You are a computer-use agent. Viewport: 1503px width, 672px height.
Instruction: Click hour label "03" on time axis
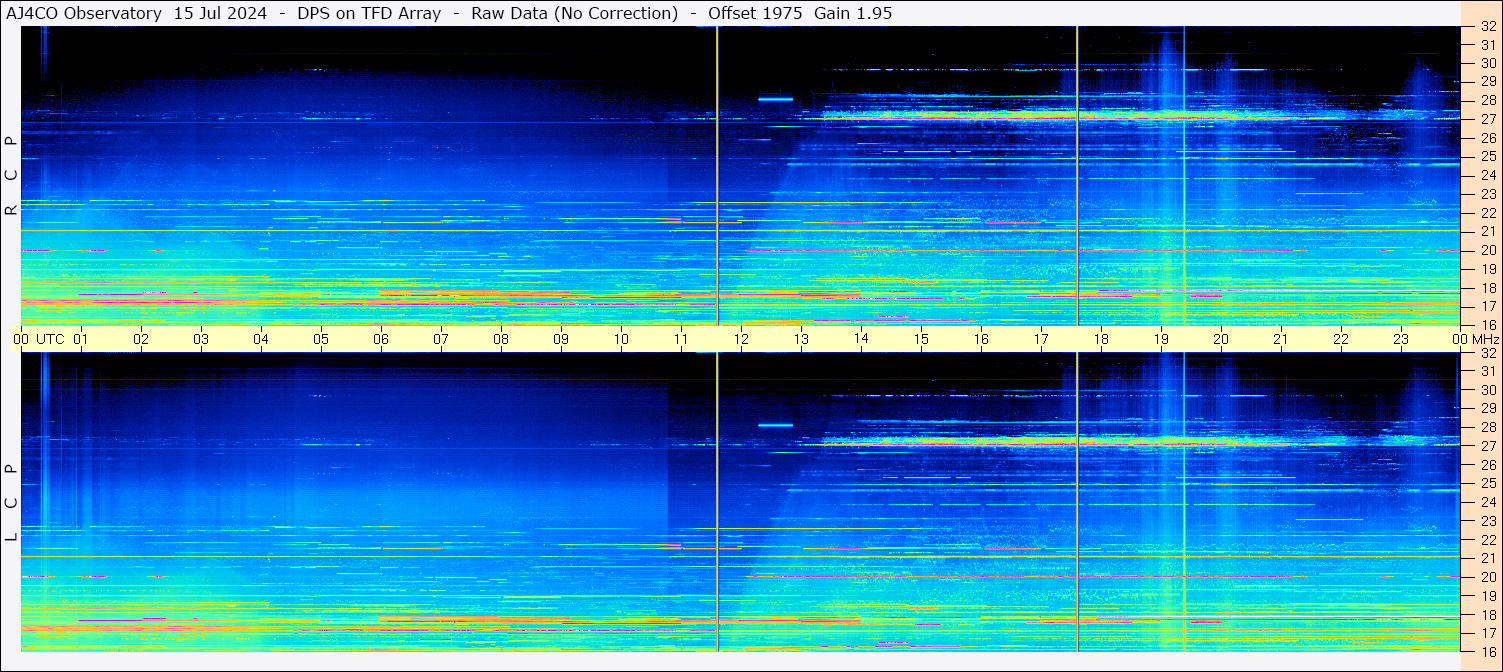pos(201,339)
